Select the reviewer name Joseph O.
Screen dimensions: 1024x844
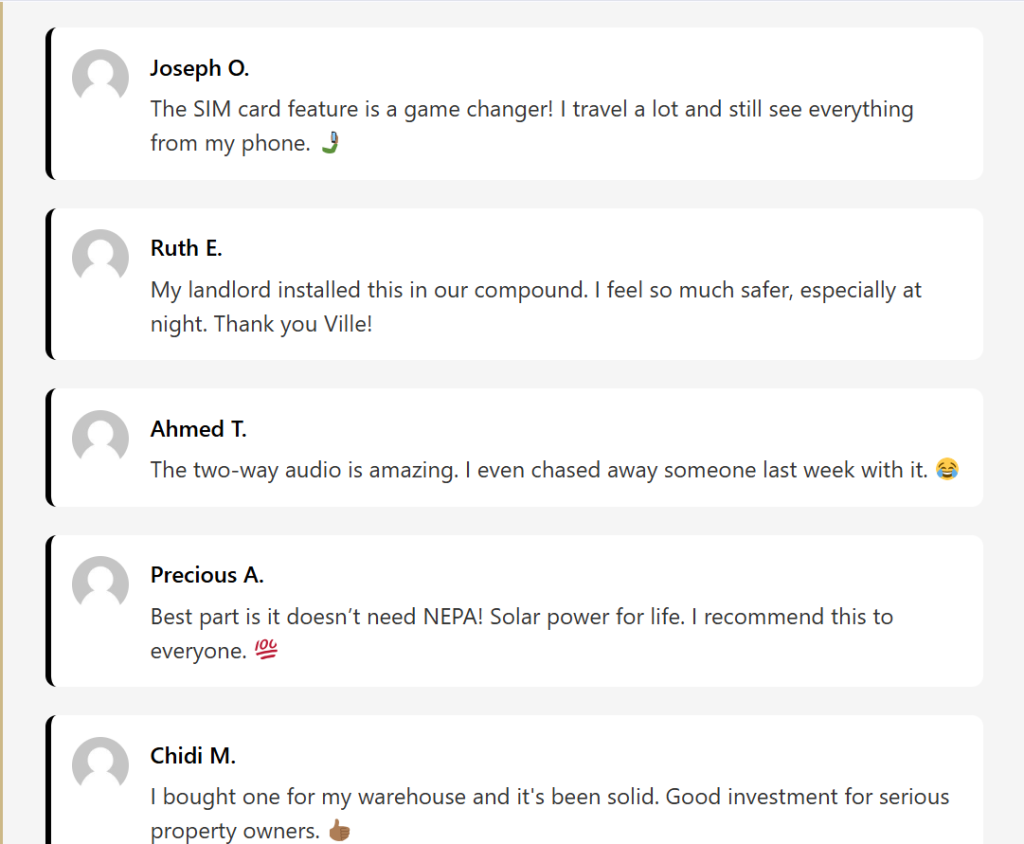pyautogui.click(x=199, y=68)
